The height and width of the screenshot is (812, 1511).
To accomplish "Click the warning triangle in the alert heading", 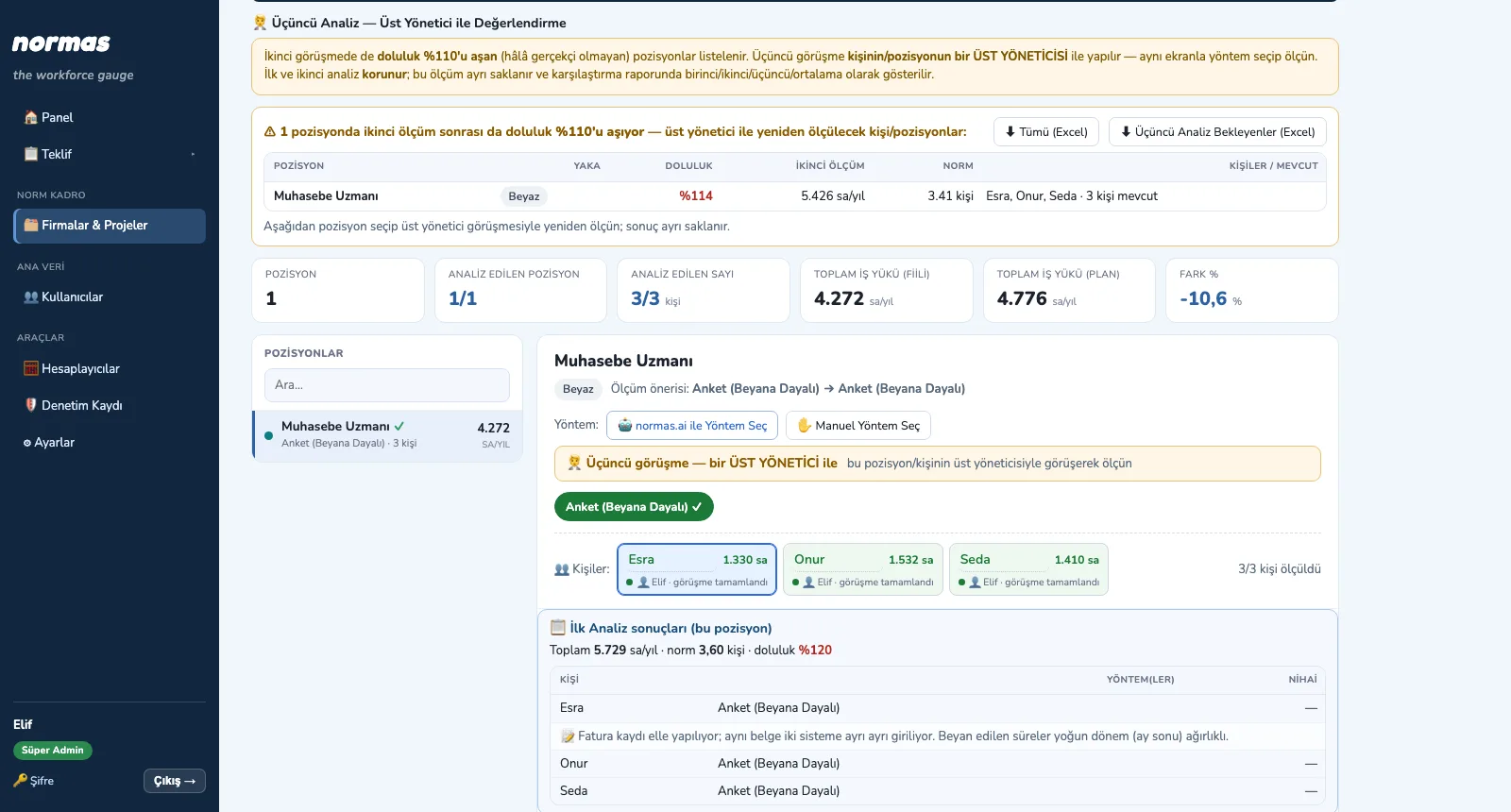I will click(270, 132).
